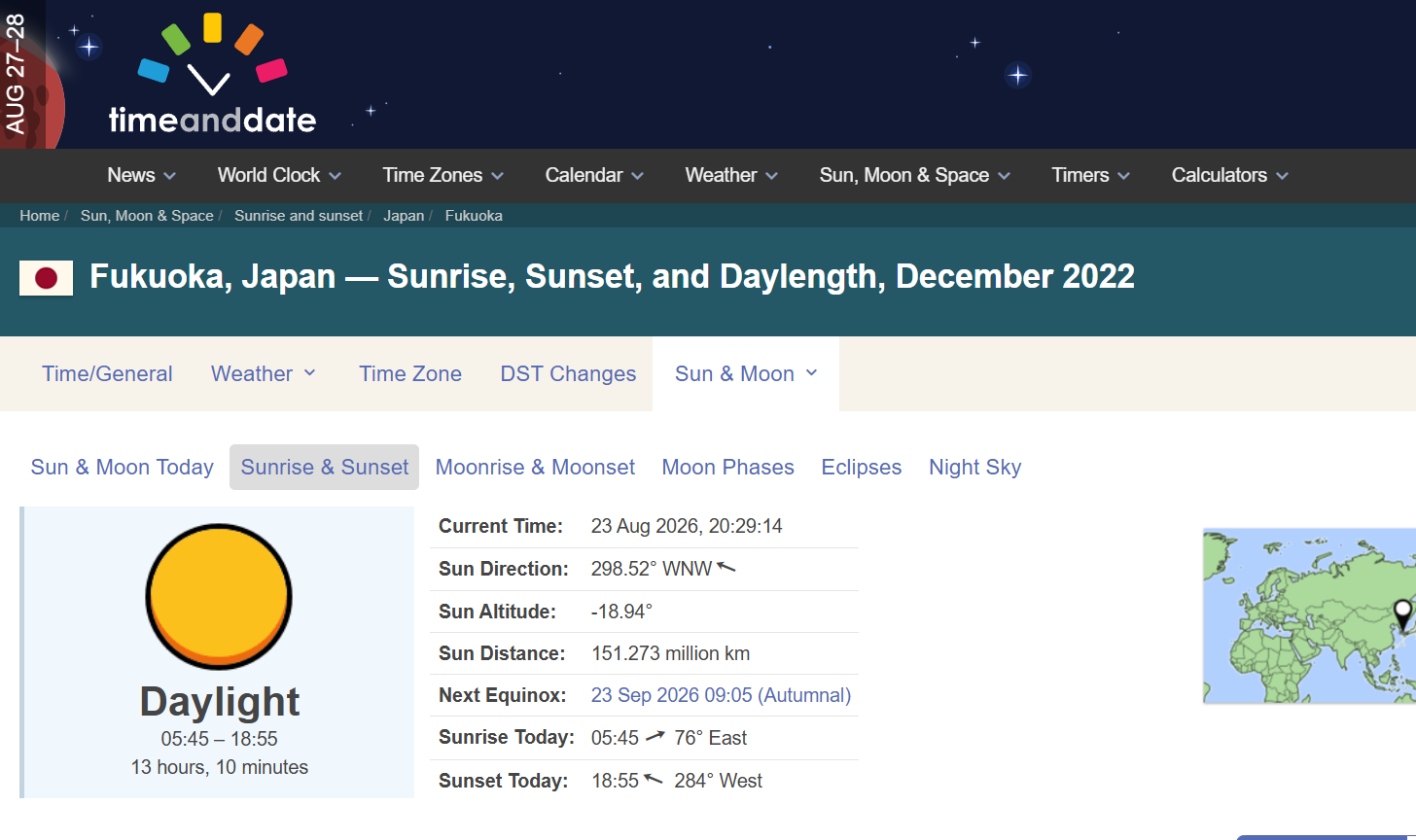This screenshot has width=1416, height=840.
Task: Expand the Sun, Moon & Space menu
Action: [x=914, y=175]
